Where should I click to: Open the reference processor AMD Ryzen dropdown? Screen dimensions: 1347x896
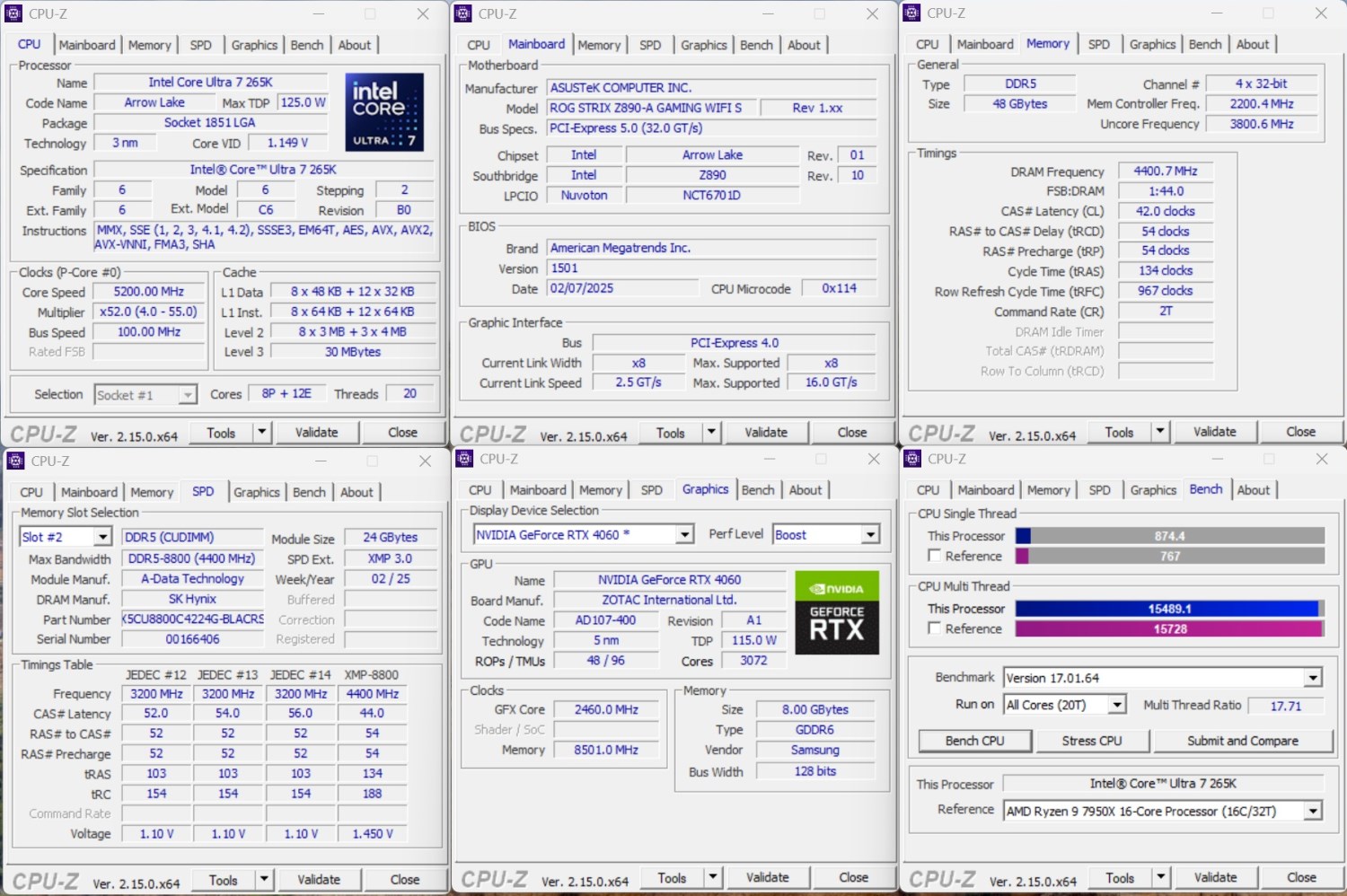click(1313, 811)
